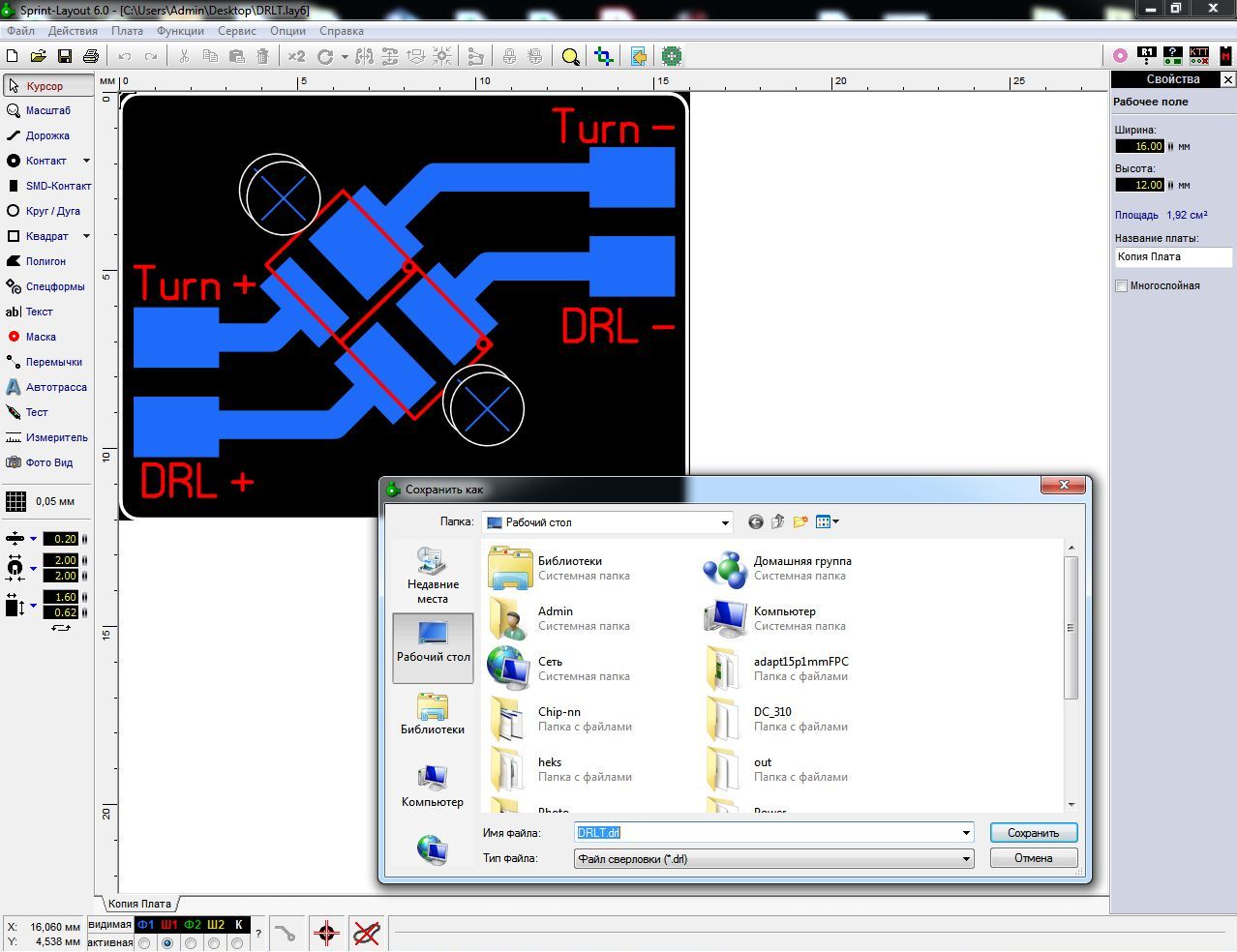
Task: Select the Photo View (Фото Вид) tool
Action: [x=48, y=462]
